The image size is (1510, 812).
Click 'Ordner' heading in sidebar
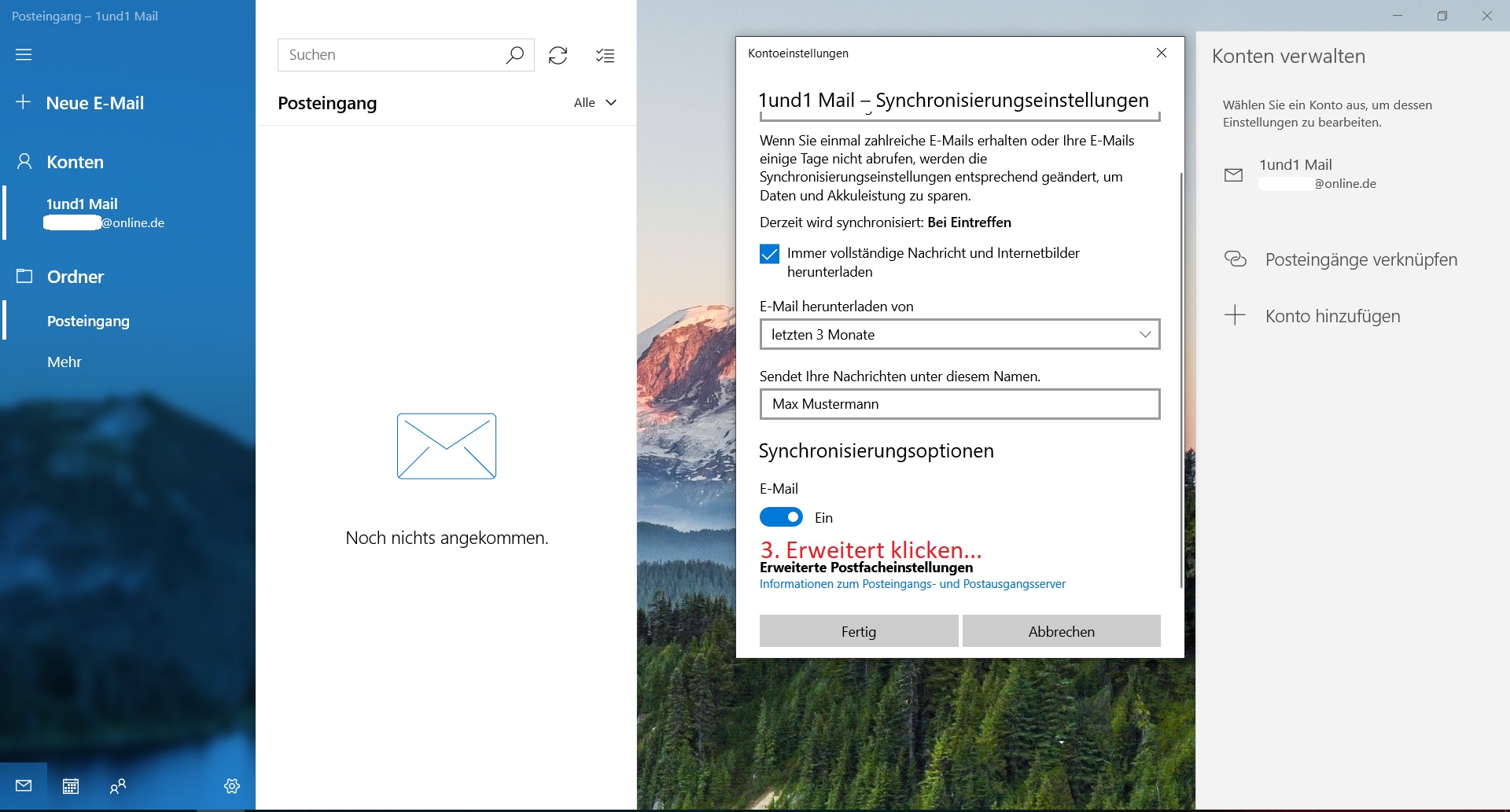(x=75, y=277)
